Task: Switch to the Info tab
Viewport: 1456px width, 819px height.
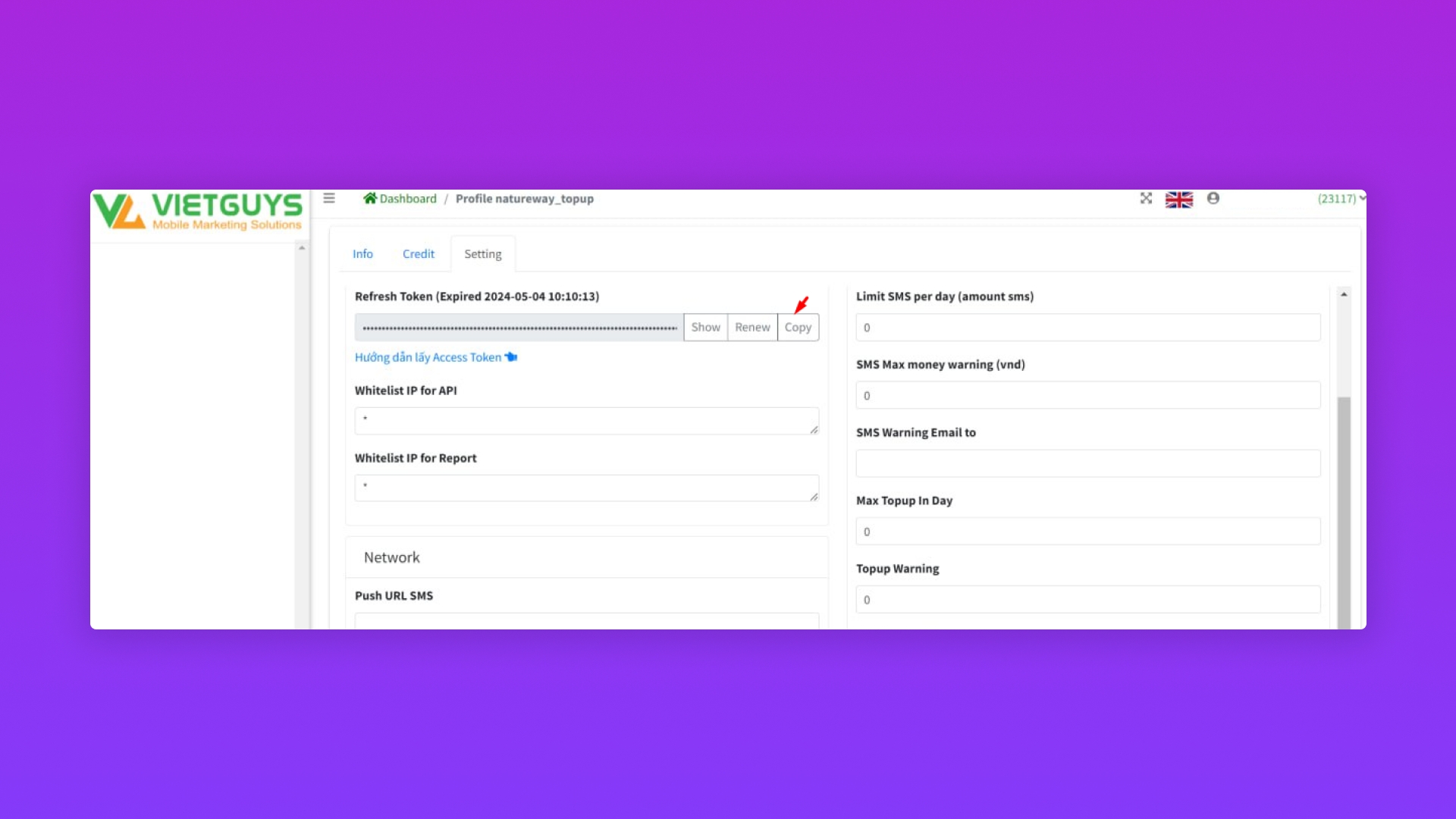Action: (x=362, y=254)
